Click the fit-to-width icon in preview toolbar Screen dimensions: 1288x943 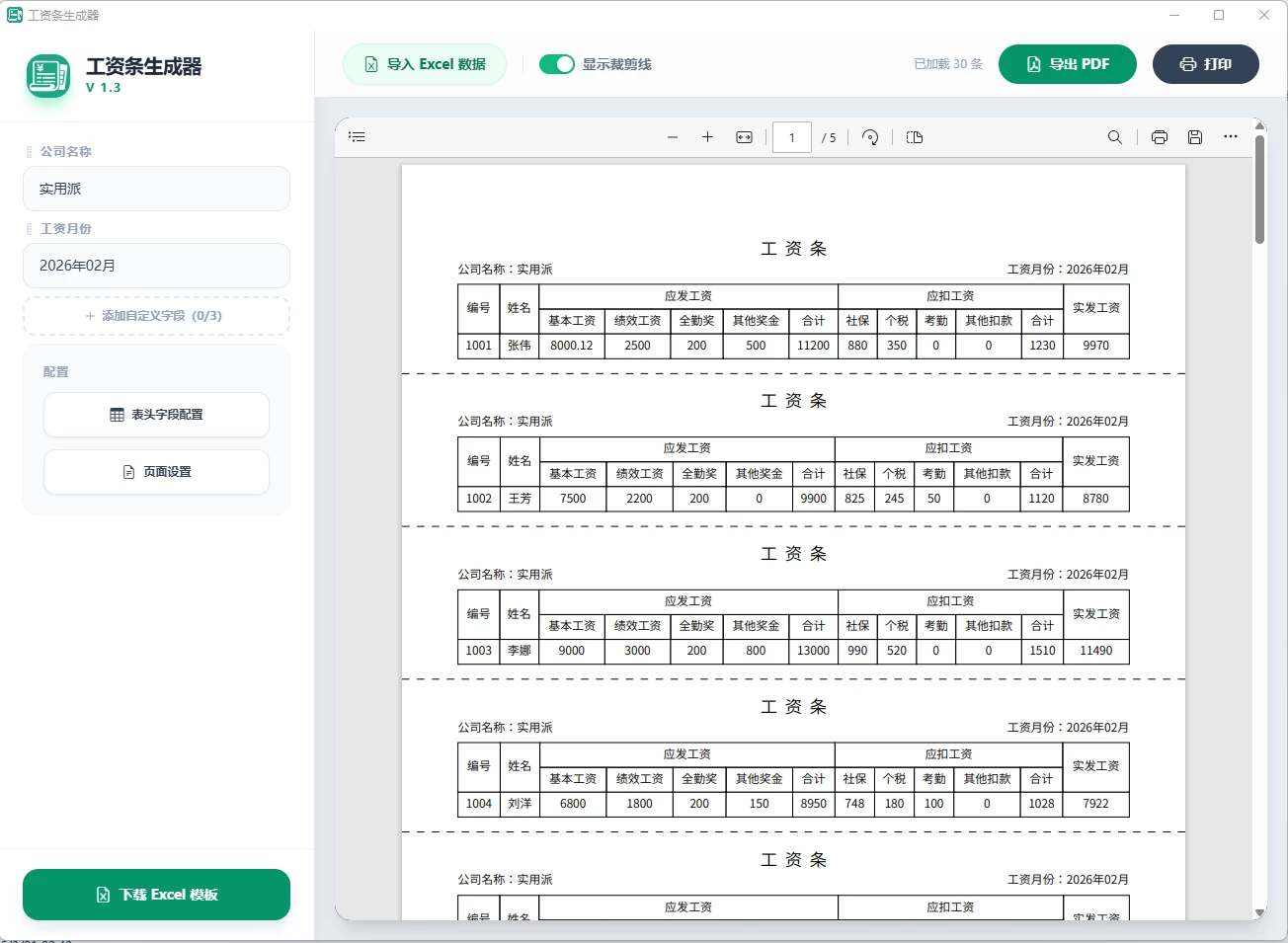pos(743,137)
